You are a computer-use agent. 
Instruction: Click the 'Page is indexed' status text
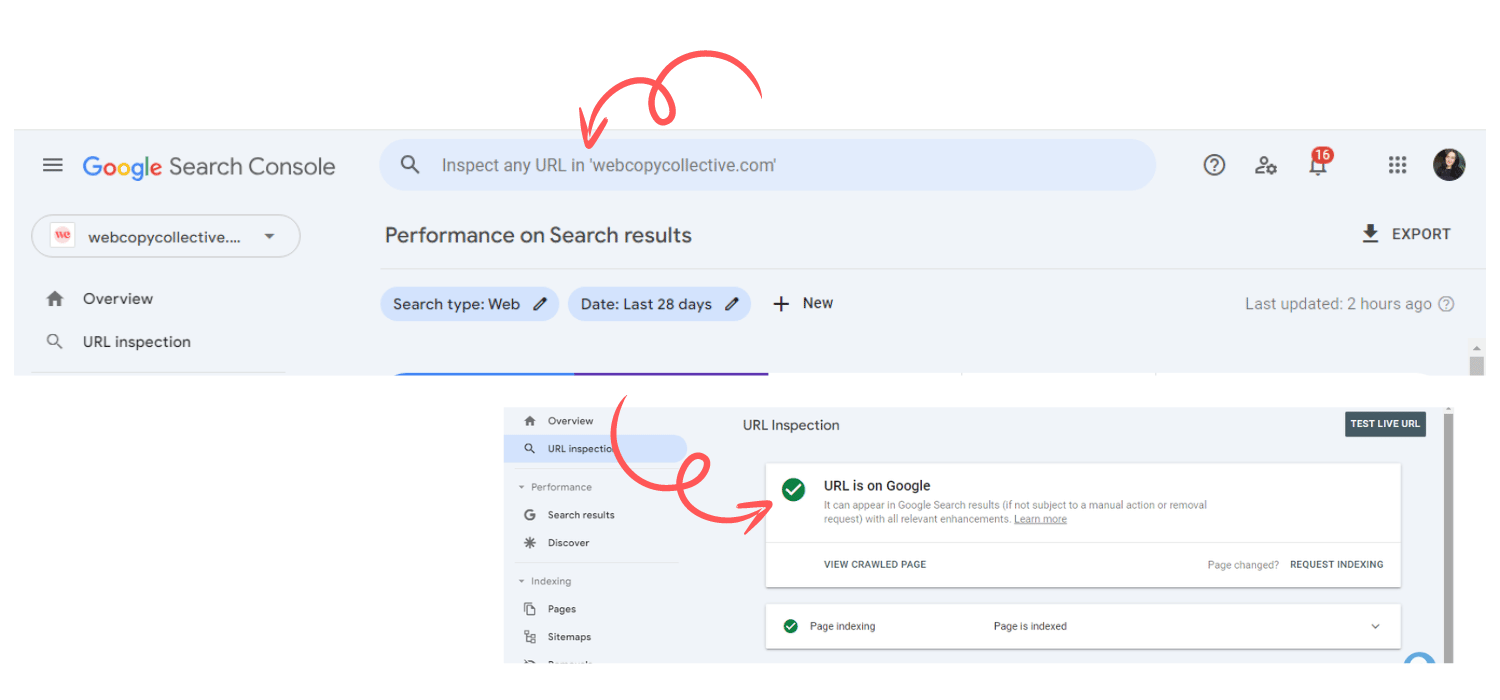pos(1030,626)
